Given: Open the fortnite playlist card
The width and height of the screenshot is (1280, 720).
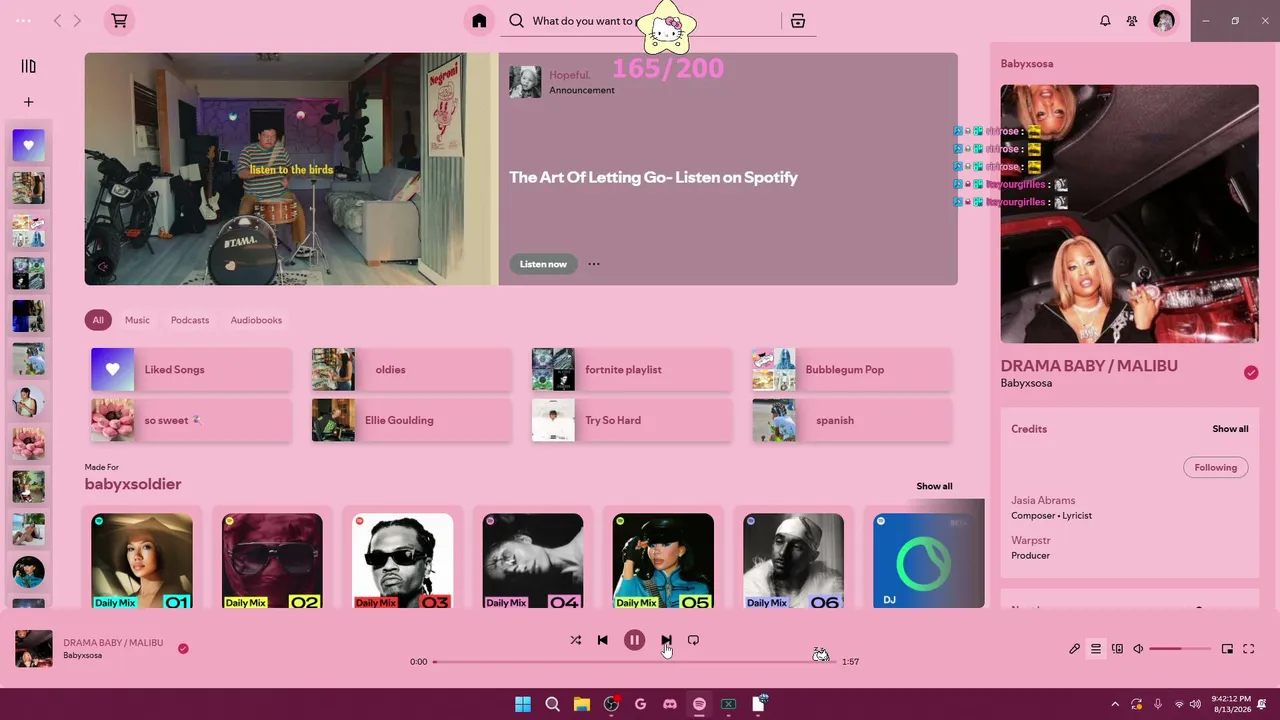Looking at the screenshot, I should tap(632, 370).
